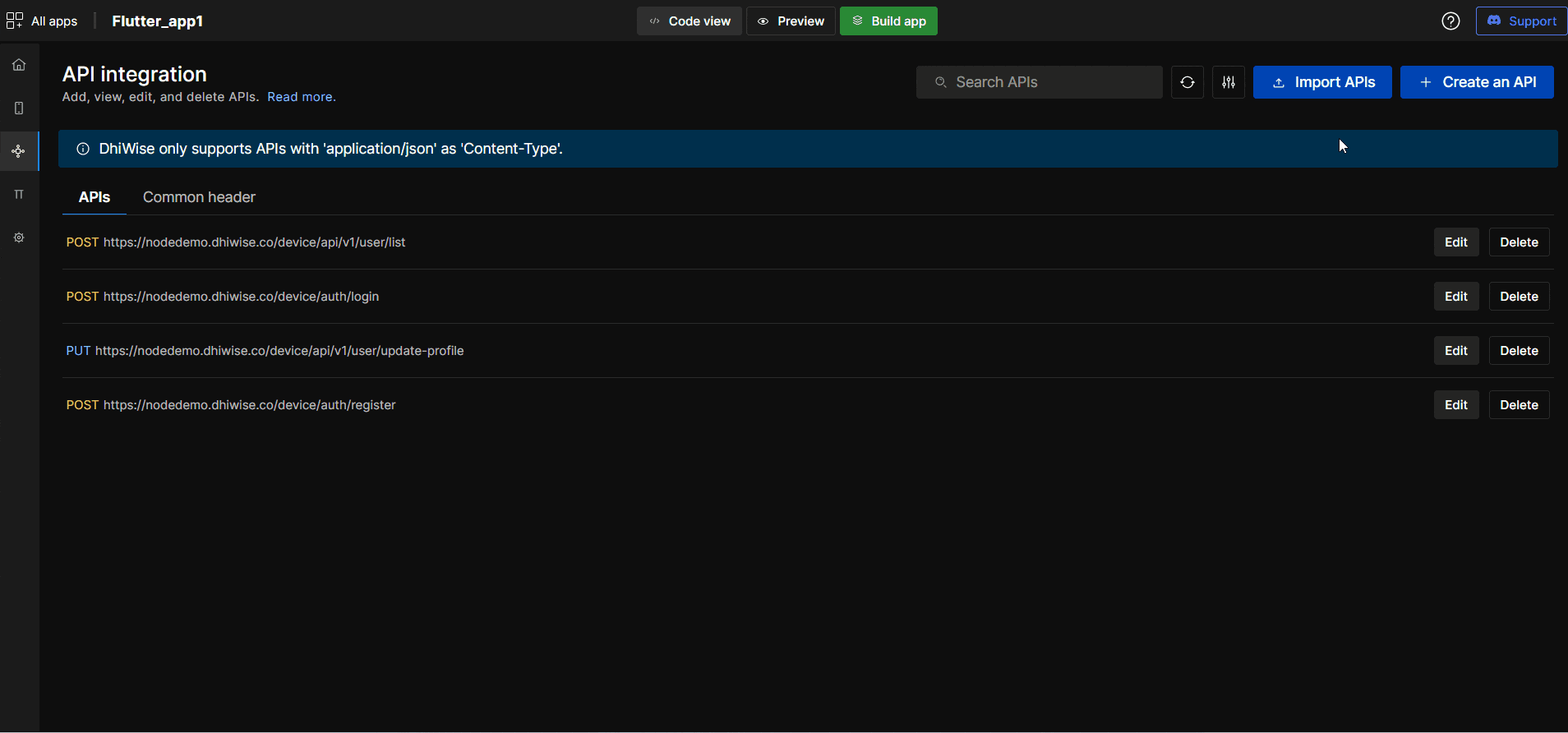Open the typography icon in the sidebar
Image resolution: width=1568 pixels, height=733 pixels.
coord(19,195)
